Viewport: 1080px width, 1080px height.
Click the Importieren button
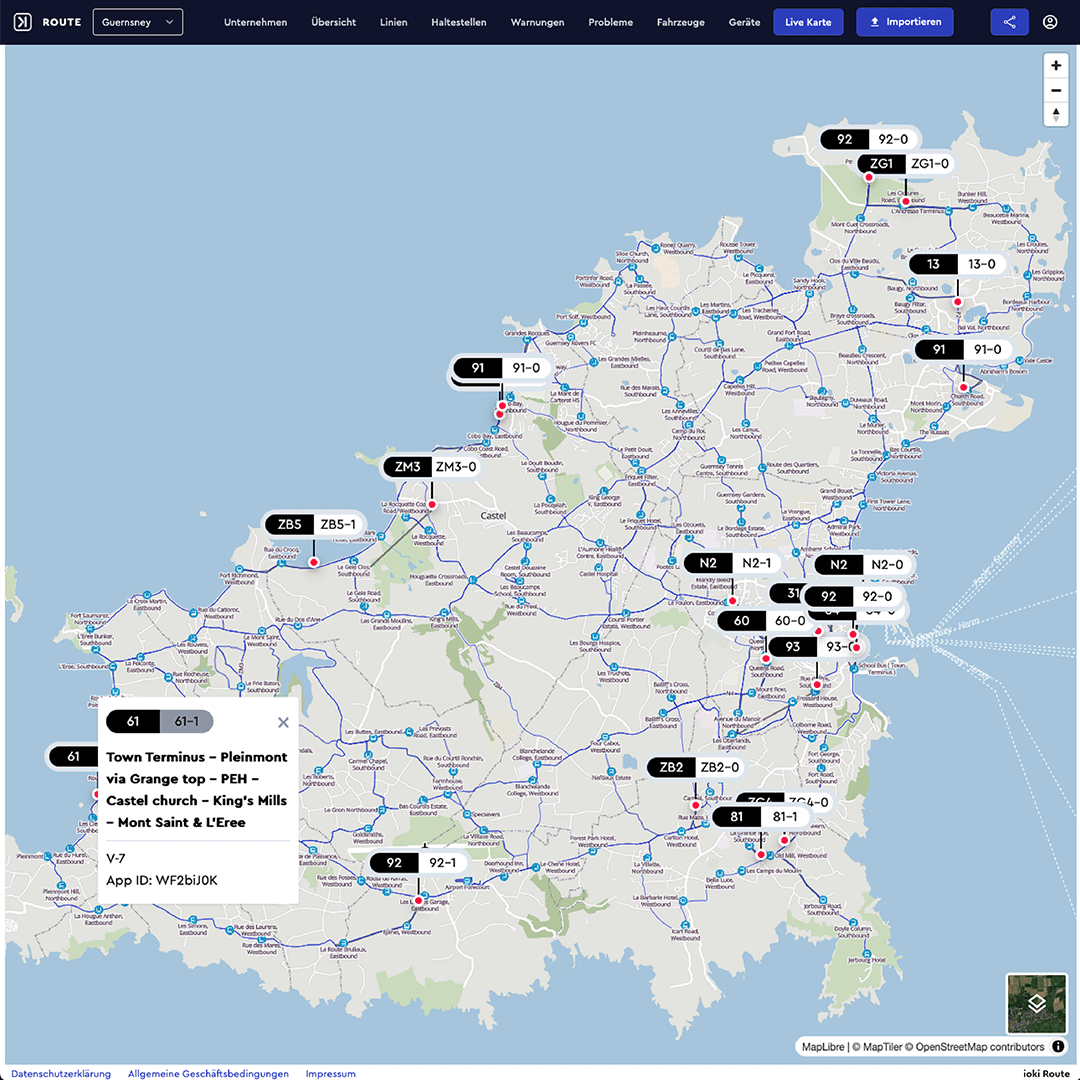click(905, 22)
